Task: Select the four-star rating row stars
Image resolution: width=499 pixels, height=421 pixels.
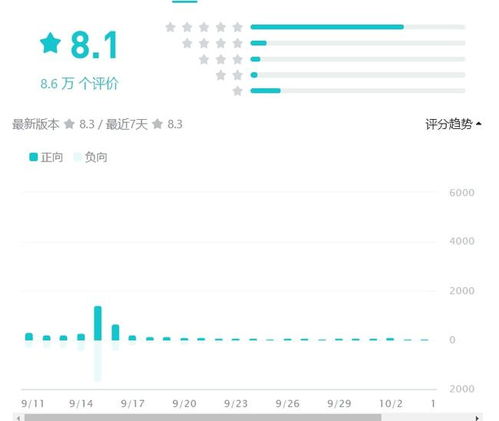Action: pyautogui.click(x=212, y=43)
